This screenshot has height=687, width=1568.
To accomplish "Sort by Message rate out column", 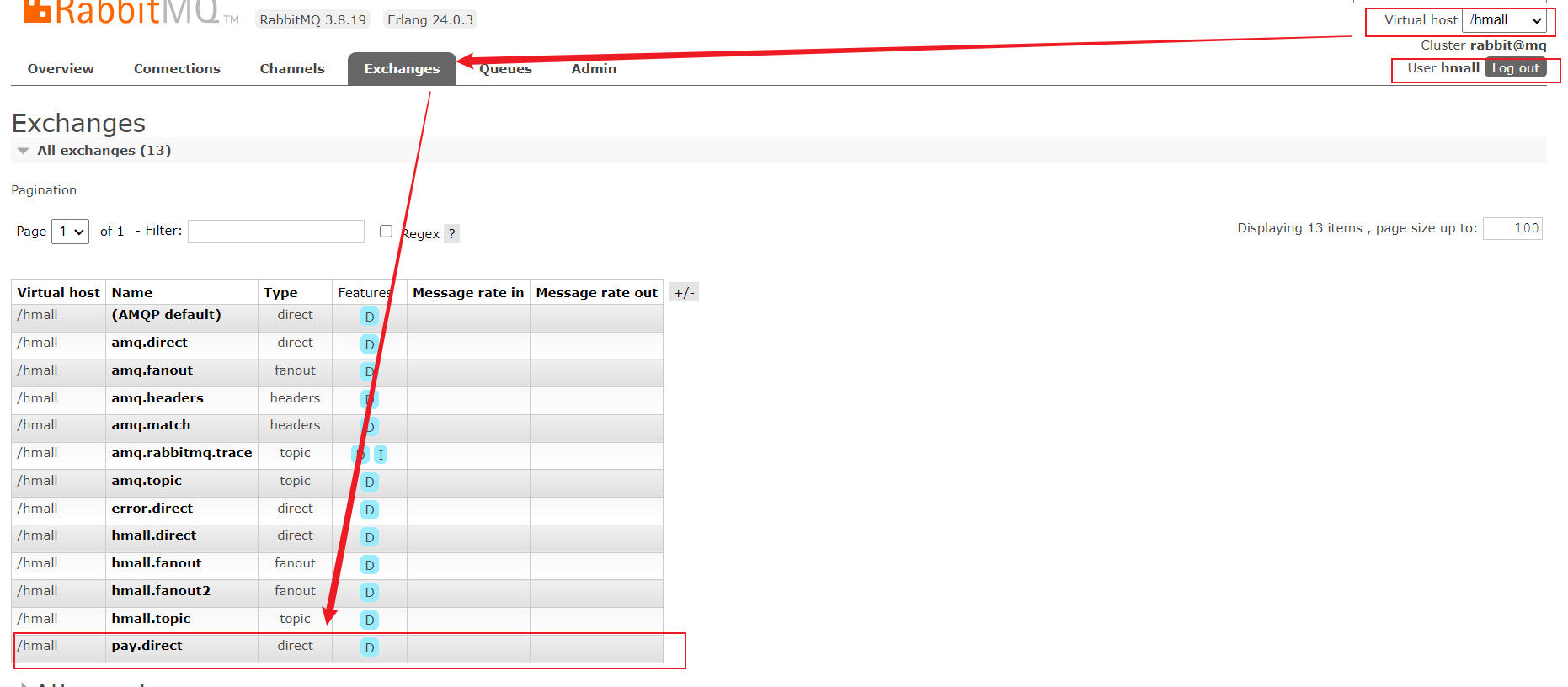I will click(x=596, y=293).
